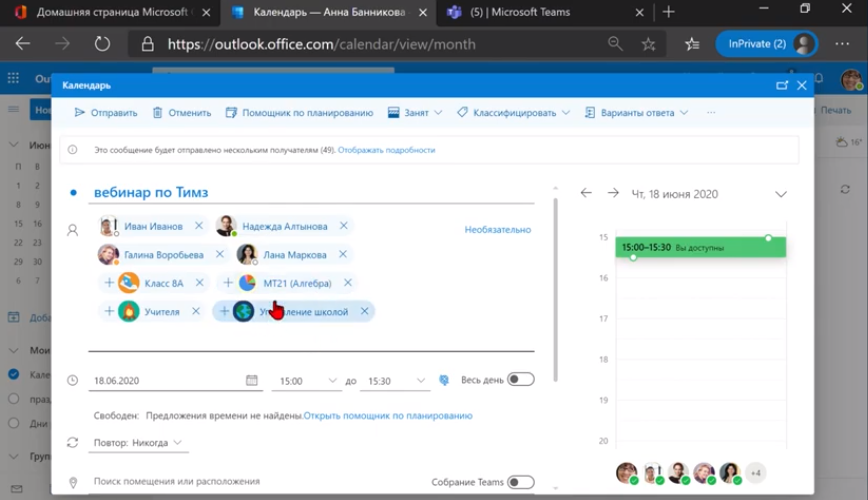Remove the МТ21 (Алгебра) group
This screenshot has width=868, height=500.
point(348,282)
